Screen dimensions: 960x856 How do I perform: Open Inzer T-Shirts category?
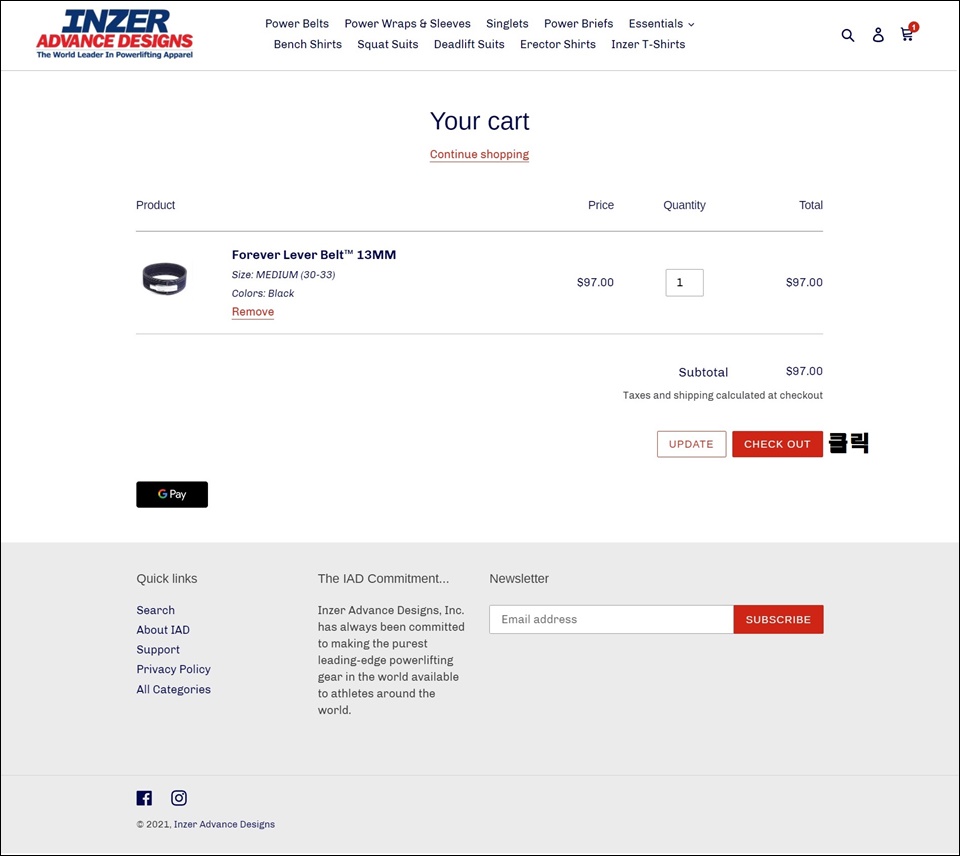[x=648, y=44]
